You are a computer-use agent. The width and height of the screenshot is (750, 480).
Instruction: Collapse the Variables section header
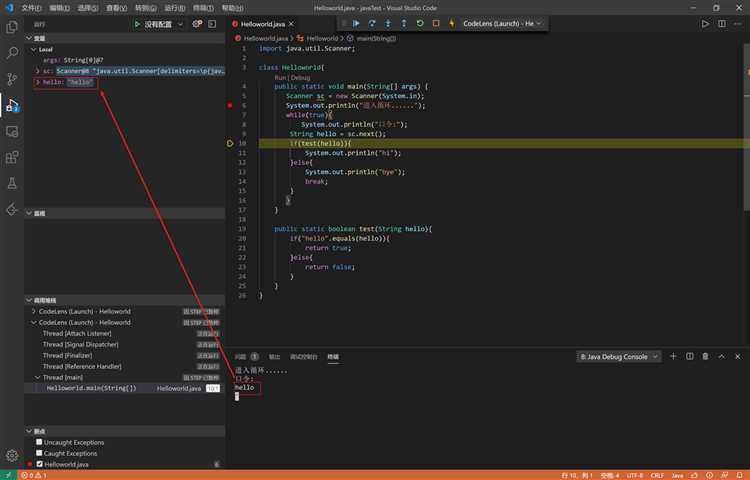[124, 38]
